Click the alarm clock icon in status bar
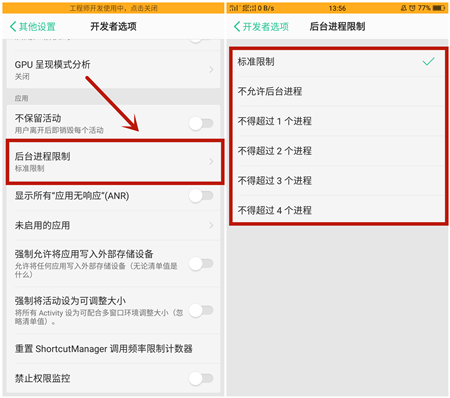The image size is (450, 398). click(x=412, y=8)
